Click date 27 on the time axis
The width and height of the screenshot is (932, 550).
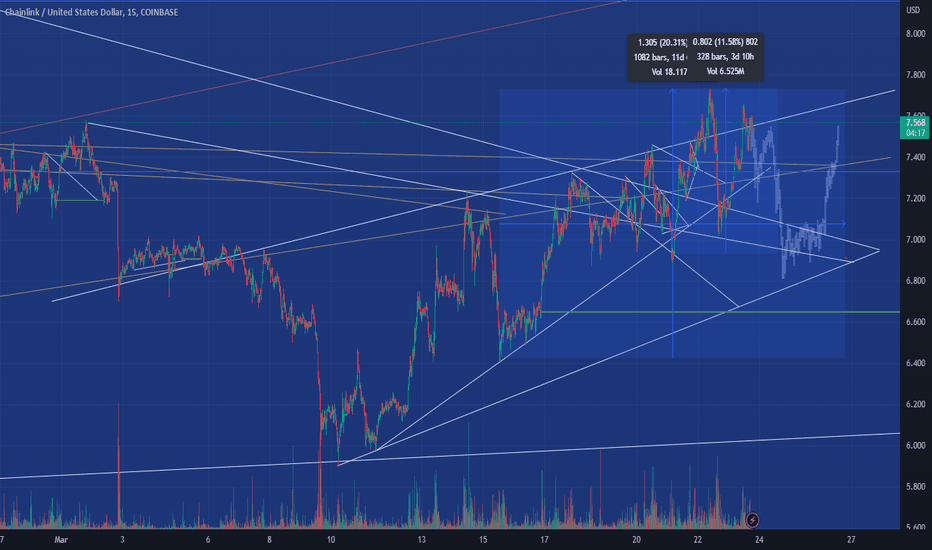[x=851, y=540]
